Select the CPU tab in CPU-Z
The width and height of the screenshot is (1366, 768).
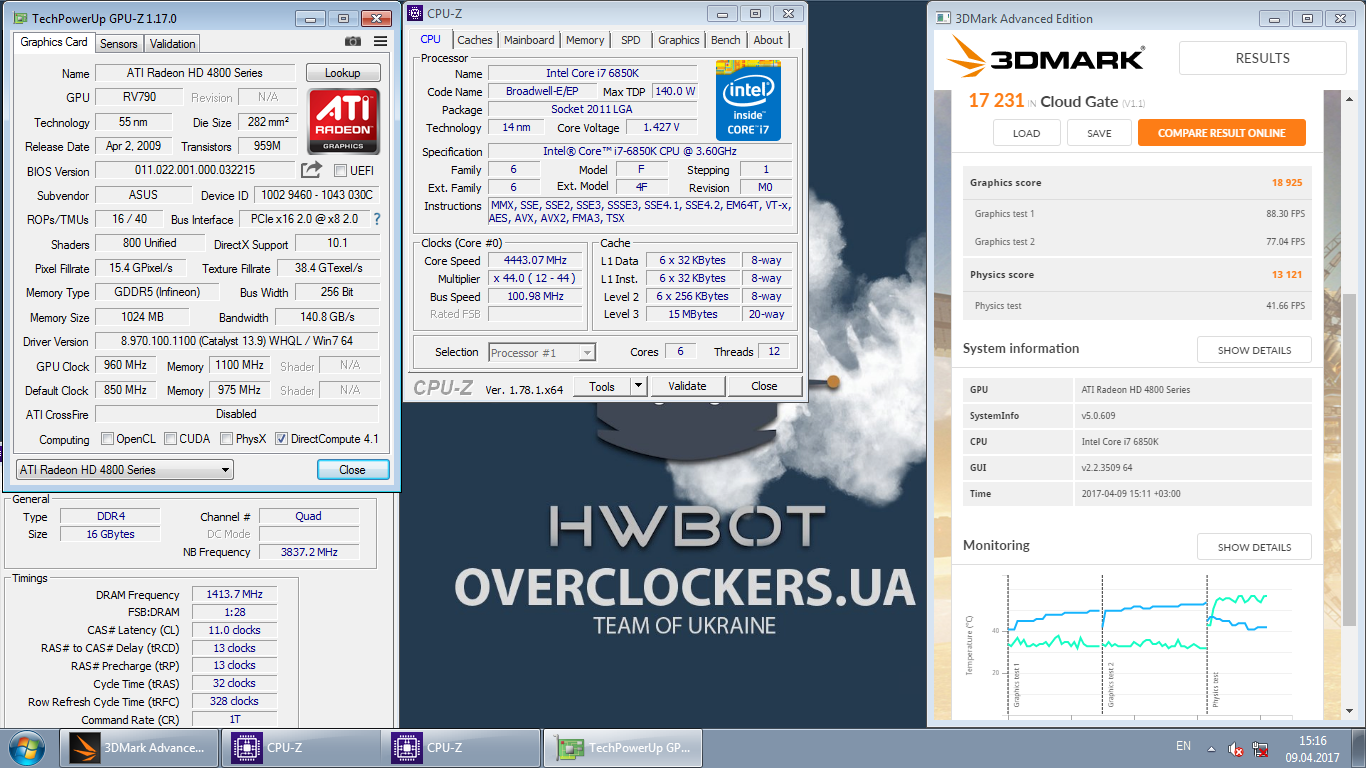(x=430, y=39)
